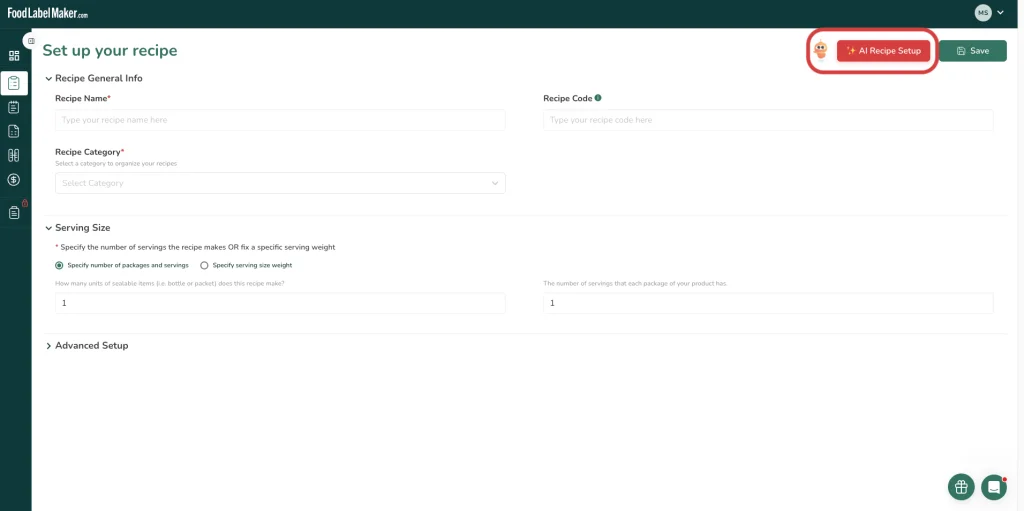
Task: Click 'Select a category to organize your recipes' text
Action: coord(116,163)
